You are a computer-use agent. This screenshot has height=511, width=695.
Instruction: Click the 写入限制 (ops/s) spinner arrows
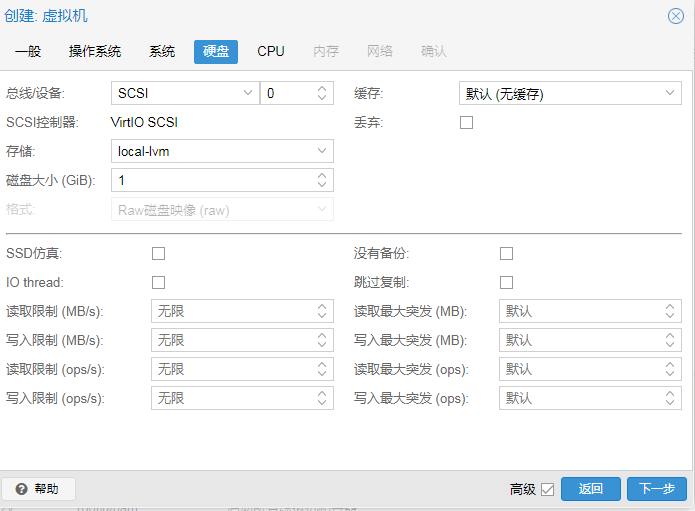click(x=322, y=398)
